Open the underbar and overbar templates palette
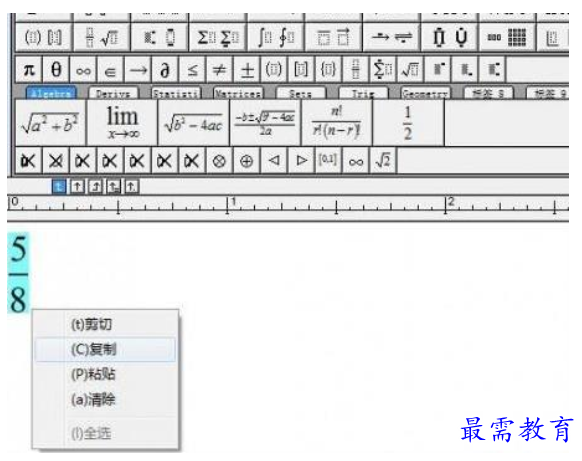Viewport: 582px width, 461px height. click(334, 37)
